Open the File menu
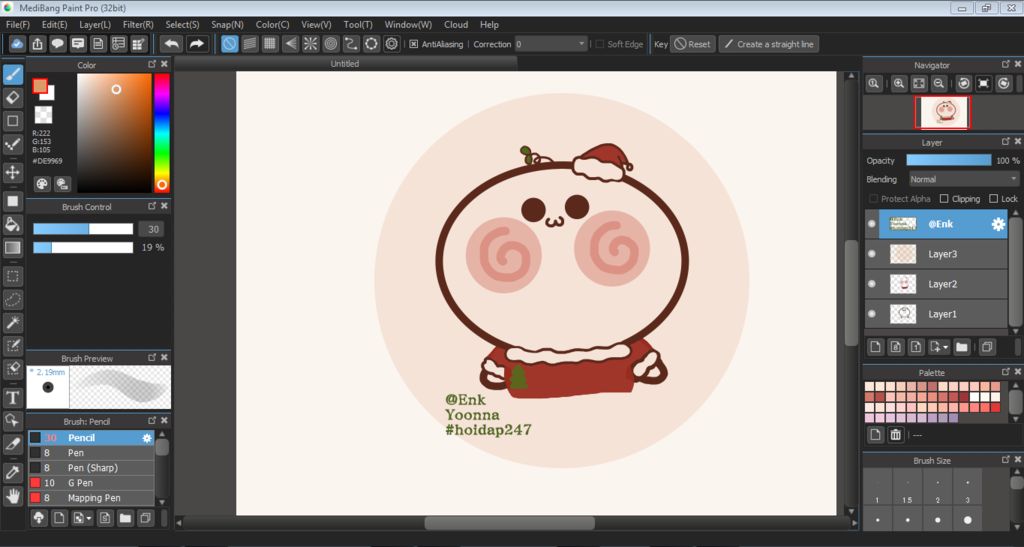This screenshot has height=547, width=1024. pos(17,25)
